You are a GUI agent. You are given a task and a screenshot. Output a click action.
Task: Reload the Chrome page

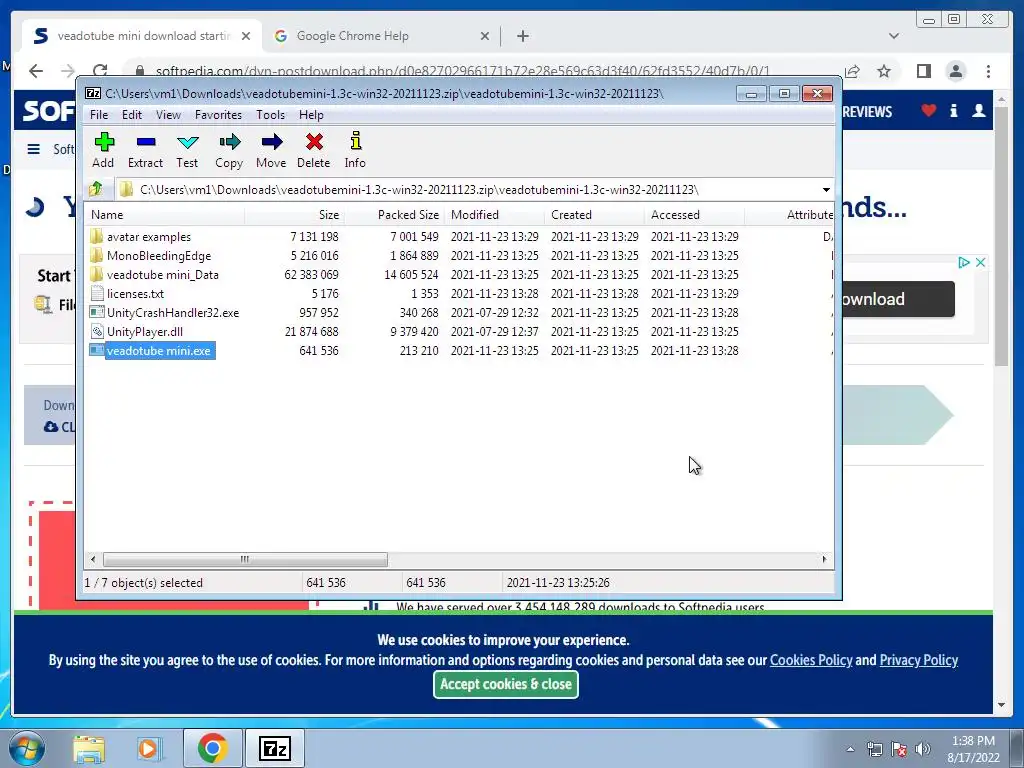pyautogui.click(x=100, y=71)
